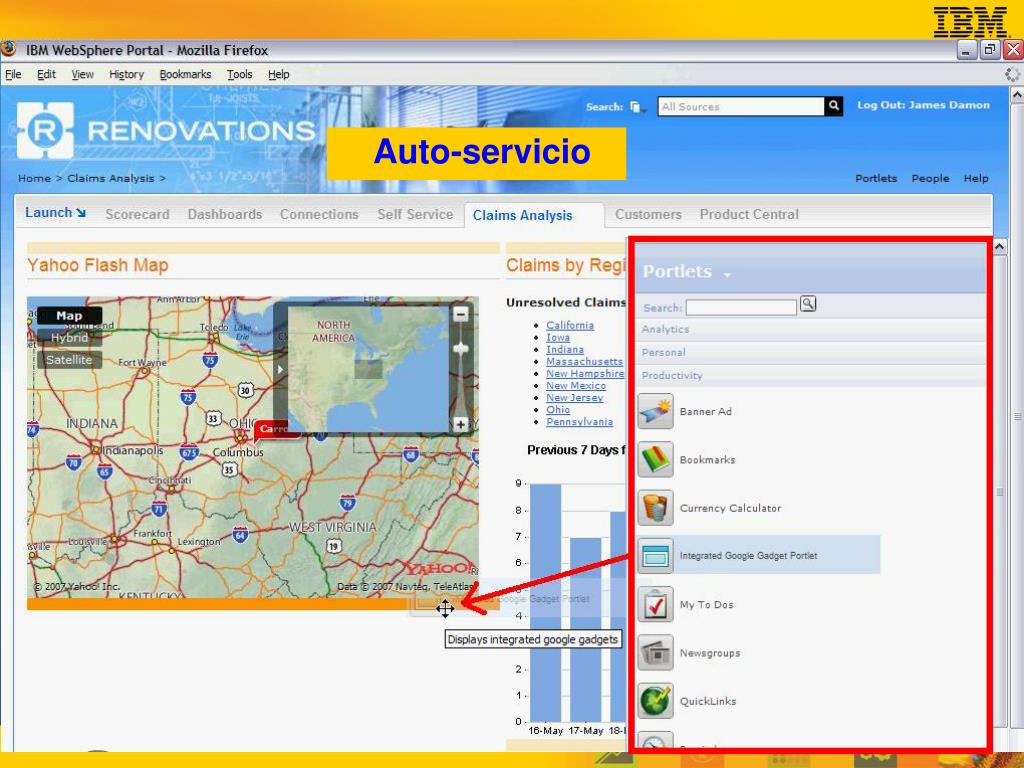Click the Bookmarks portlet icon
This screenshot has height=768, width=1024.
coord(655,460)
